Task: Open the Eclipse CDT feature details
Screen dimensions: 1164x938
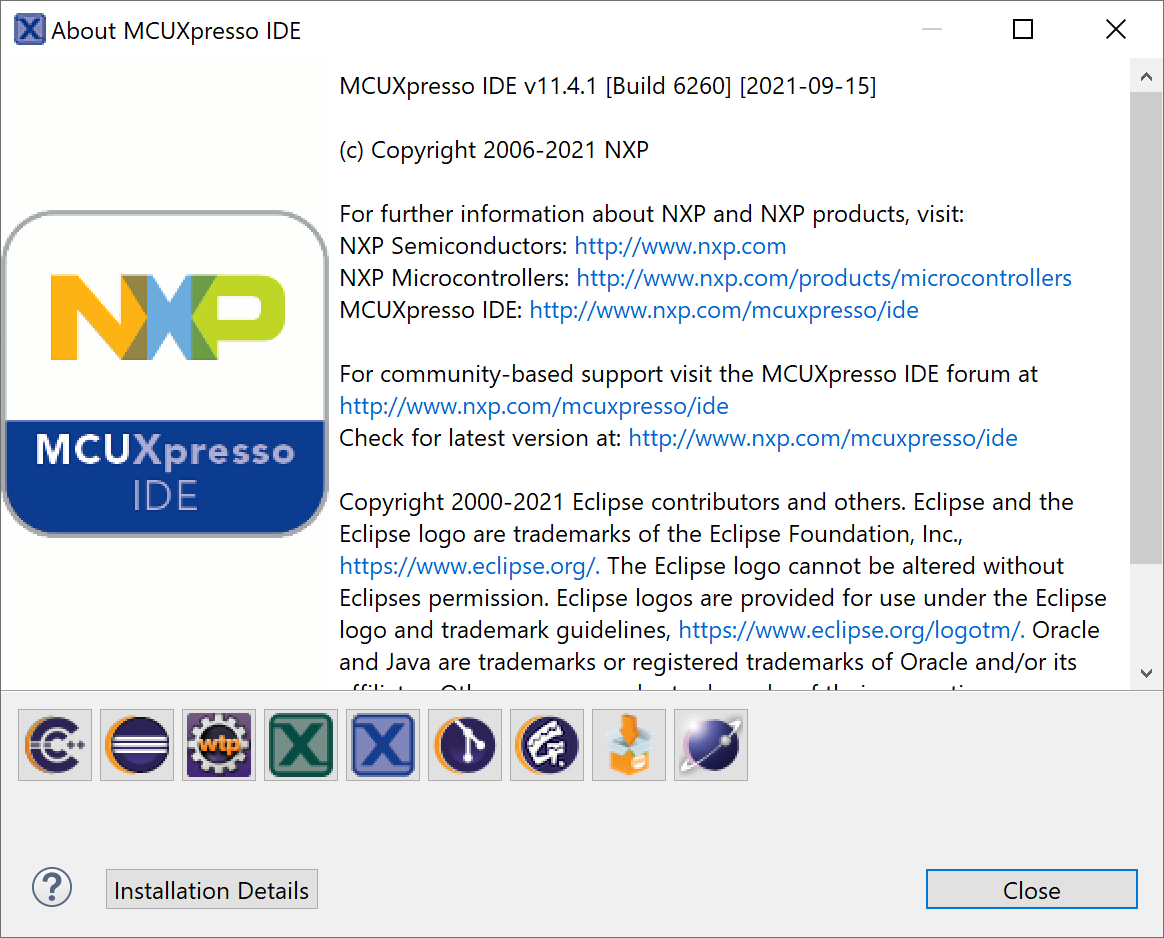Action: pyautogui.click(x=54, y=745)
